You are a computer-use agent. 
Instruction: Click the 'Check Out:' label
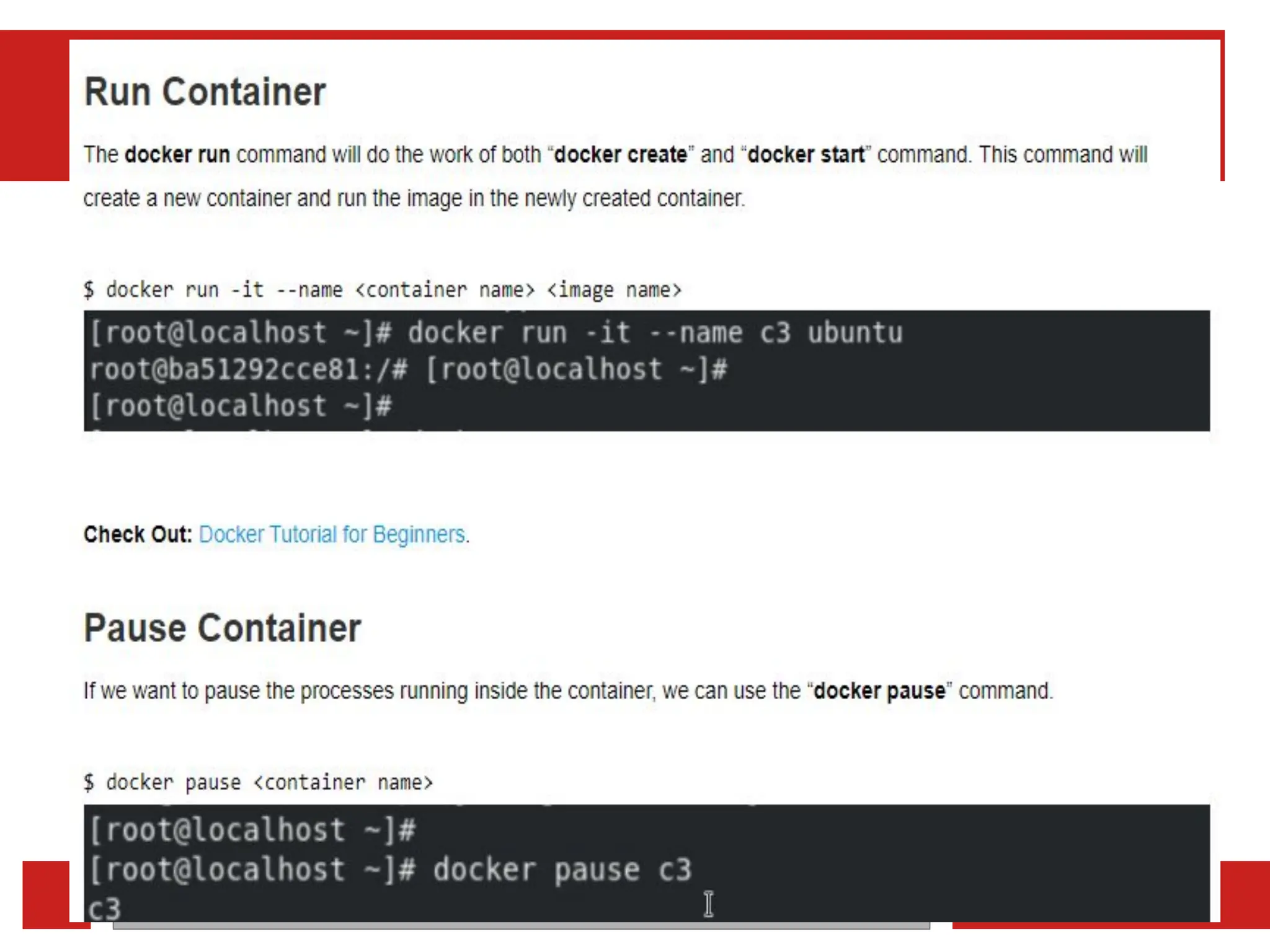click(x=138, y=534)
